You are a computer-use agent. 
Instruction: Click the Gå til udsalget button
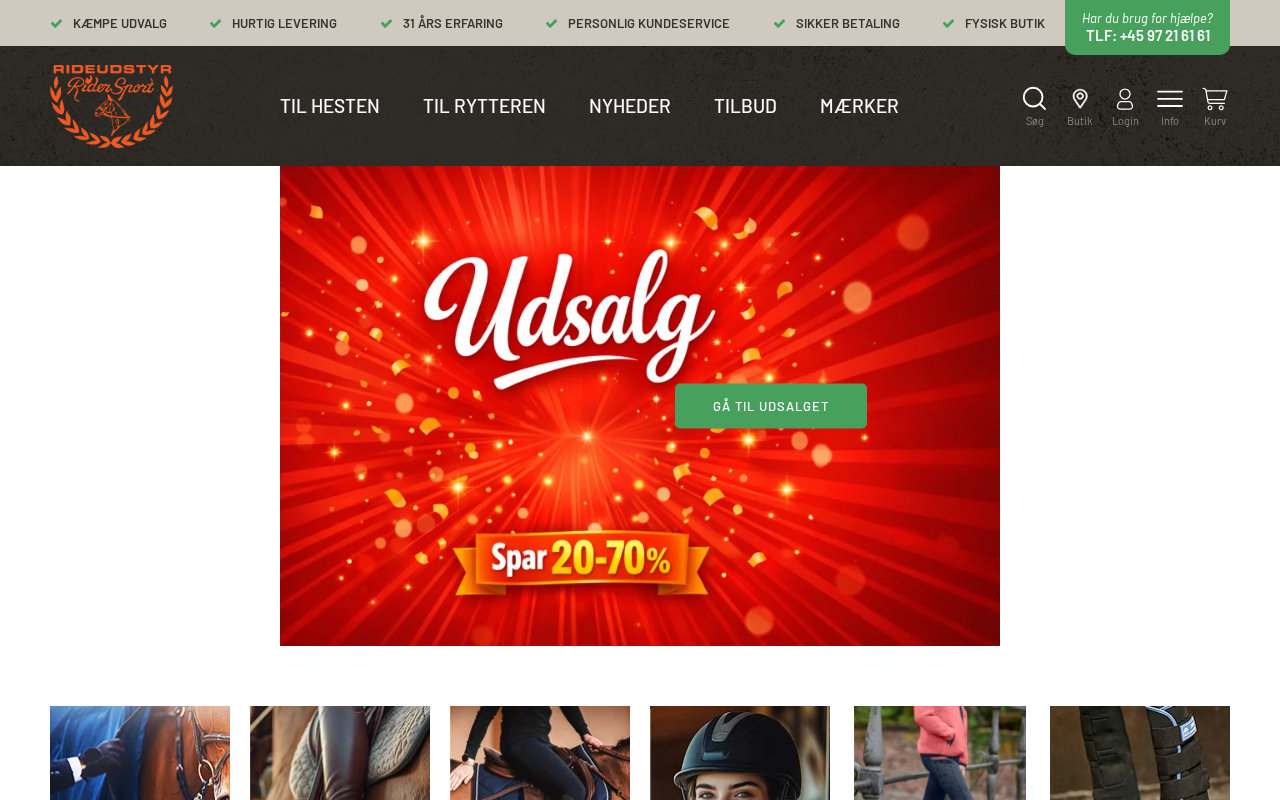[x=771, y=406]
